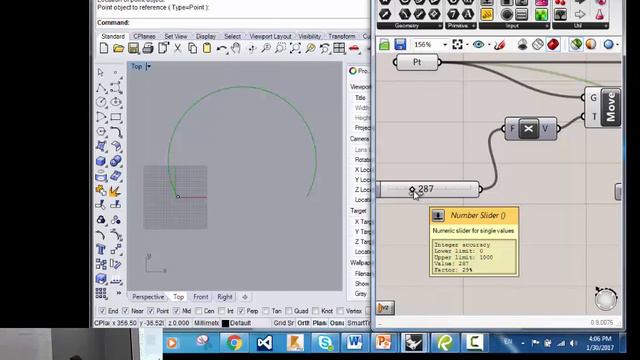Cut selection with the scissors icon
Screen dimensions: 640x360
[178, 49]
